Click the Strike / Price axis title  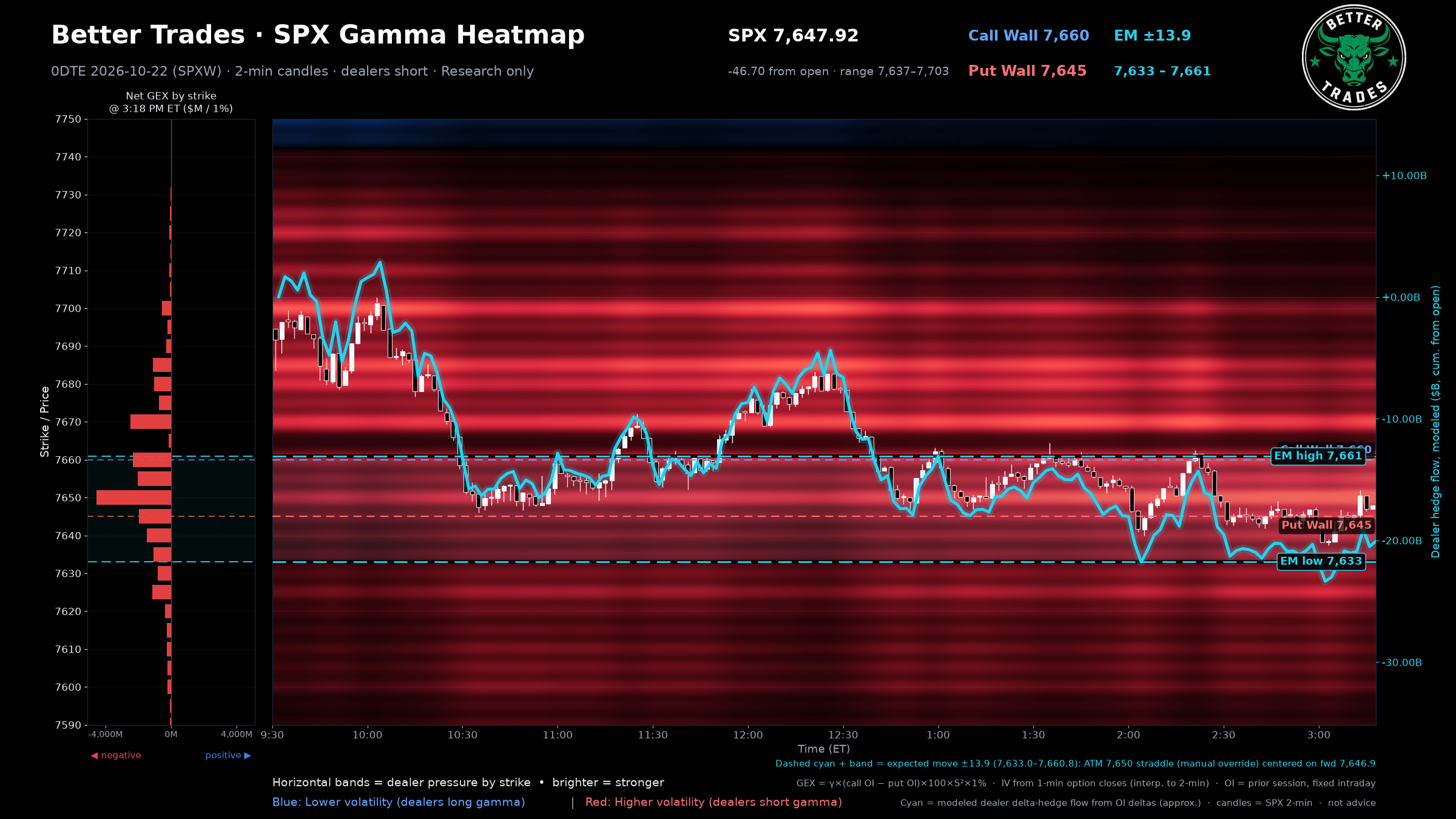pos(45,422)
